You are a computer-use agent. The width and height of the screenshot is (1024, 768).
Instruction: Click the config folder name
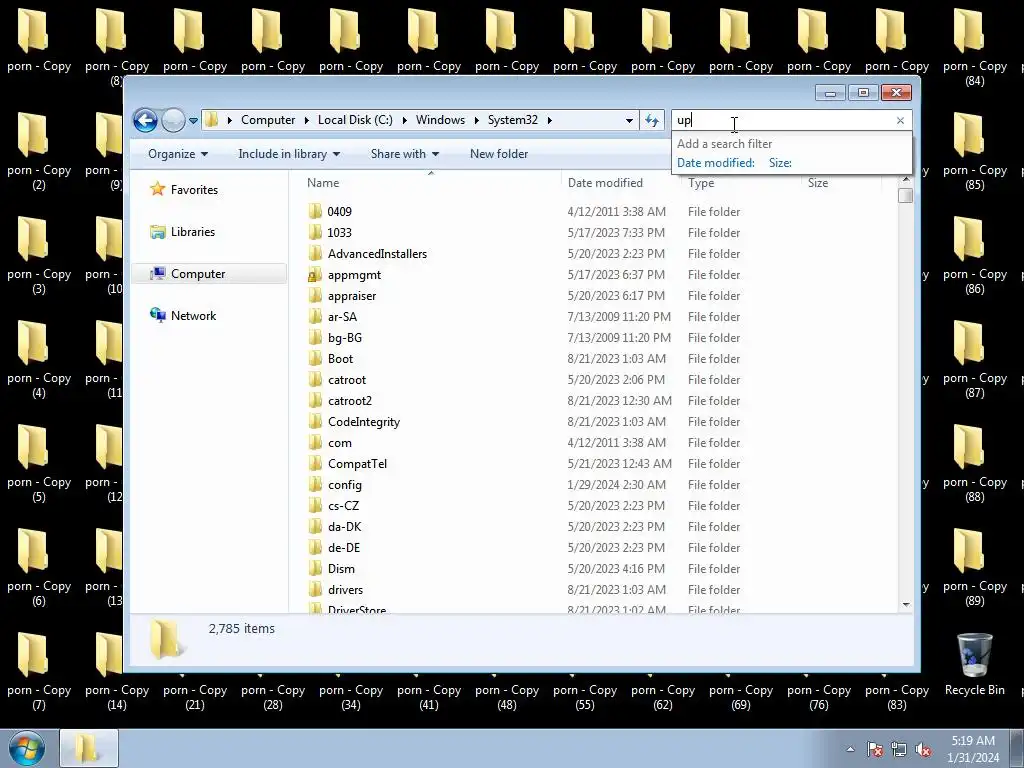(x=345, y=485)
